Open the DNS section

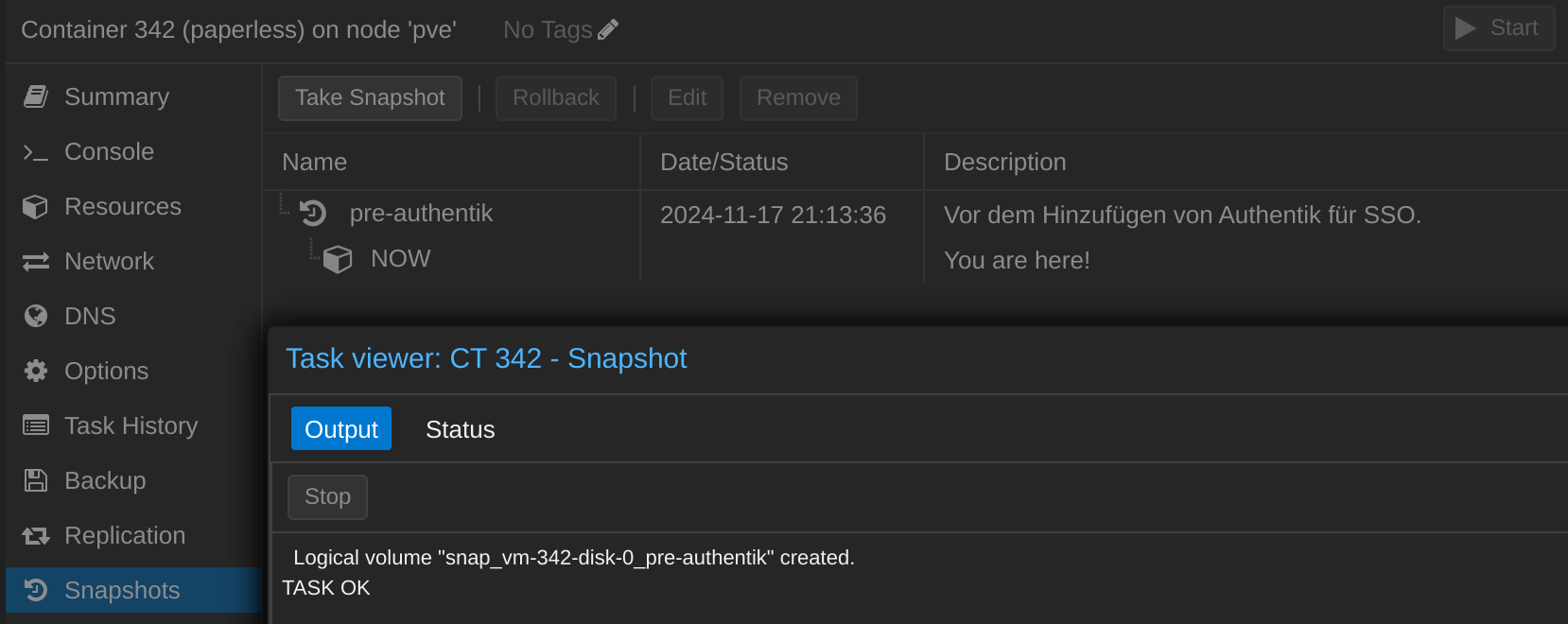[x=132, y=316]
